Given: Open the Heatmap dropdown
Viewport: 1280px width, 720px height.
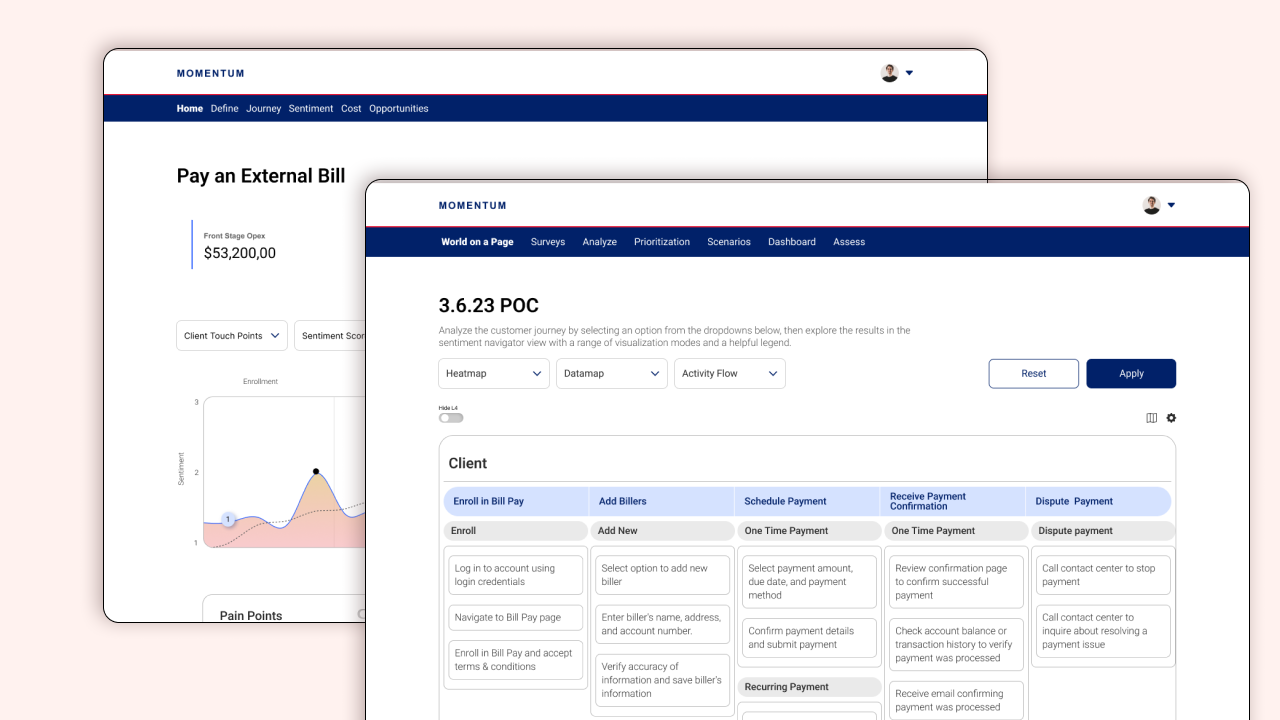Looking at the screenshot, I should 494,373.
